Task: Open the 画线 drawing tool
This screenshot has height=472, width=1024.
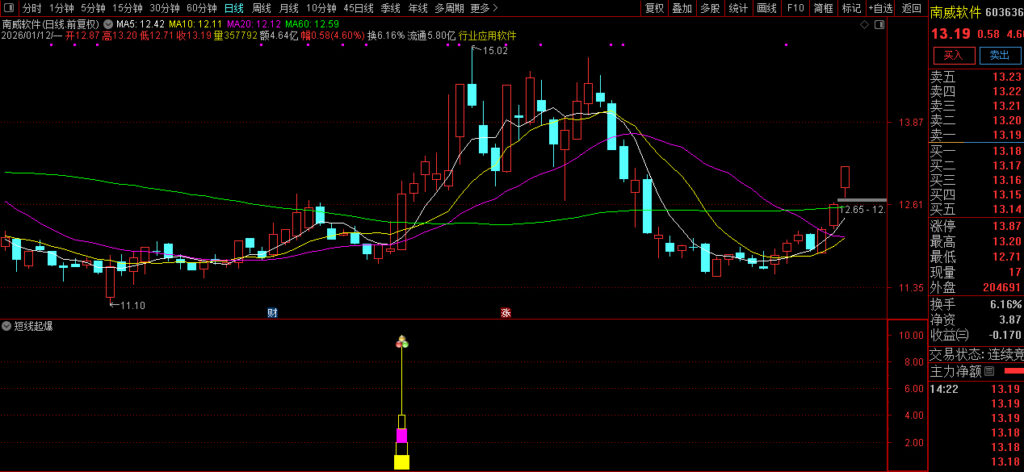Action: 767,7
